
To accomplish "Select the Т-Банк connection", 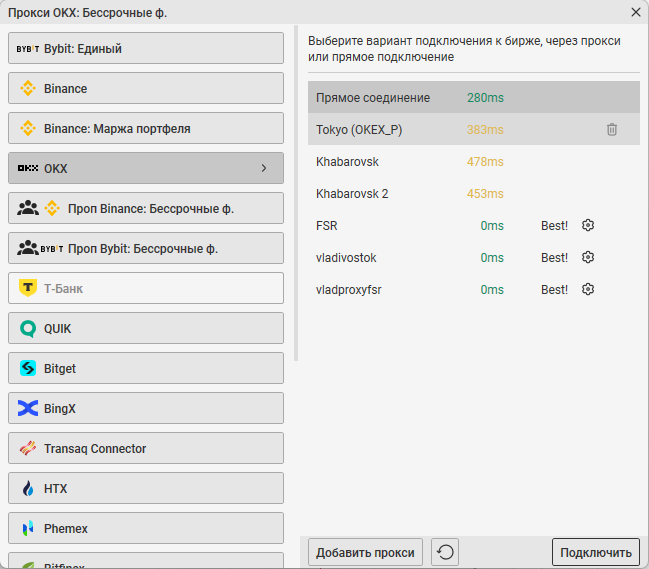I will pyautogui.click(x=146, y=289).
